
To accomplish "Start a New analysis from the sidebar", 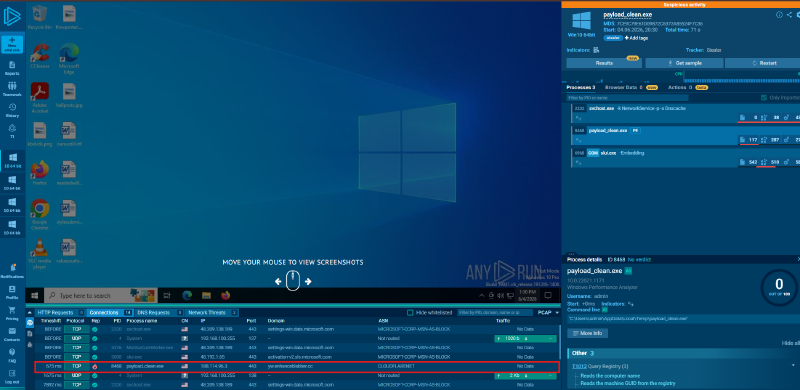I will coord(12,44).
